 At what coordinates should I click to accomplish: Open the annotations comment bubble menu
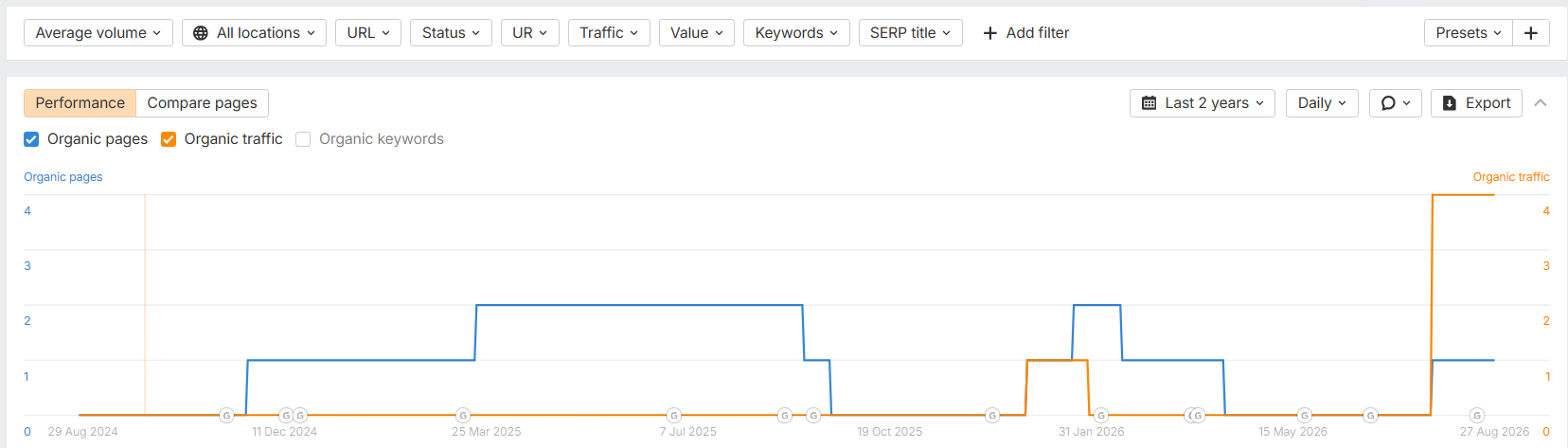[1396, 103]
